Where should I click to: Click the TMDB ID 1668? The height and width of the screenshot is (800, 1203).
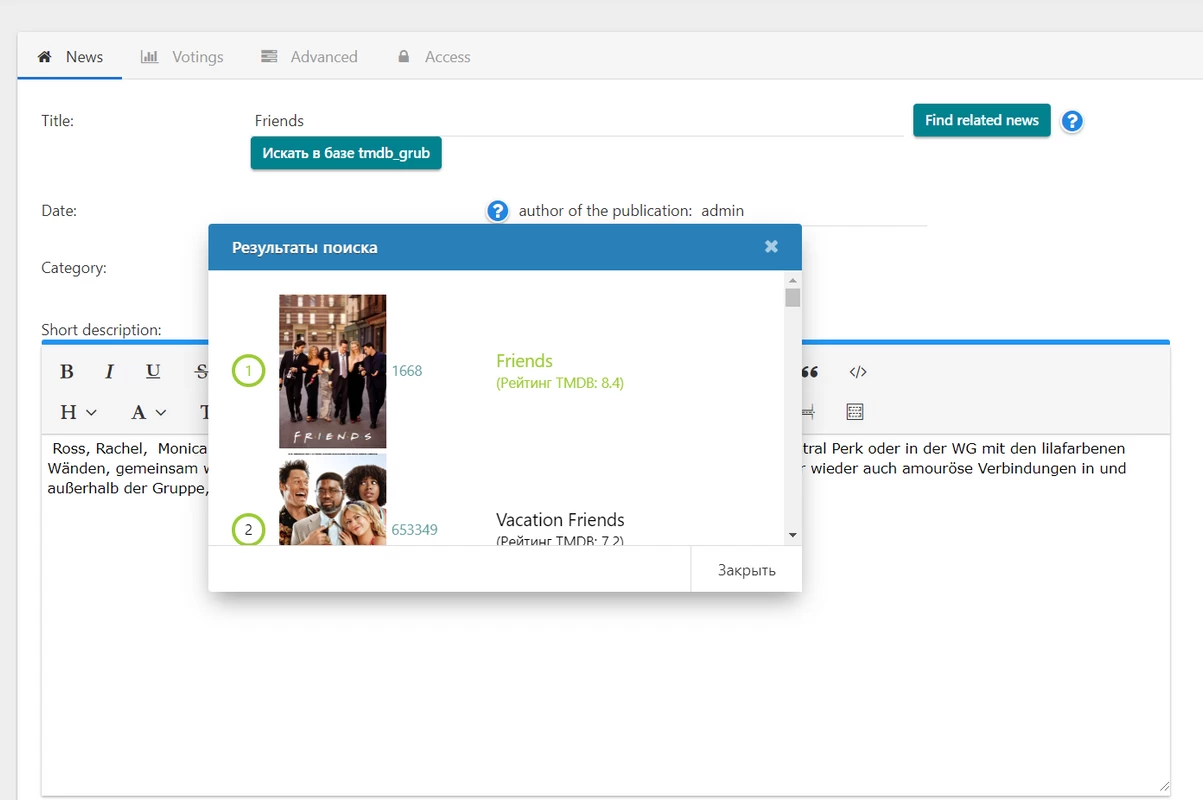click(407, 371)
